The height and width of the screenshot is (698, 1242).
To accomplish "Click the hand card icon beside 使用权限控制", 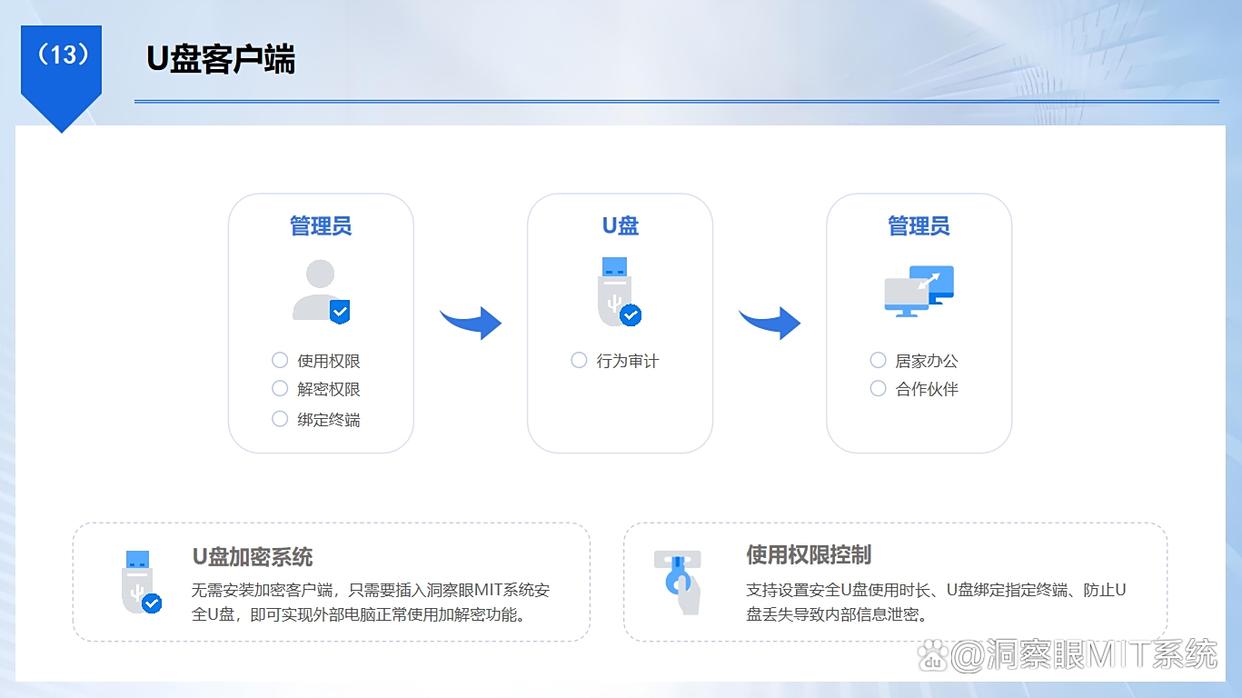I will tap(677, 581).
